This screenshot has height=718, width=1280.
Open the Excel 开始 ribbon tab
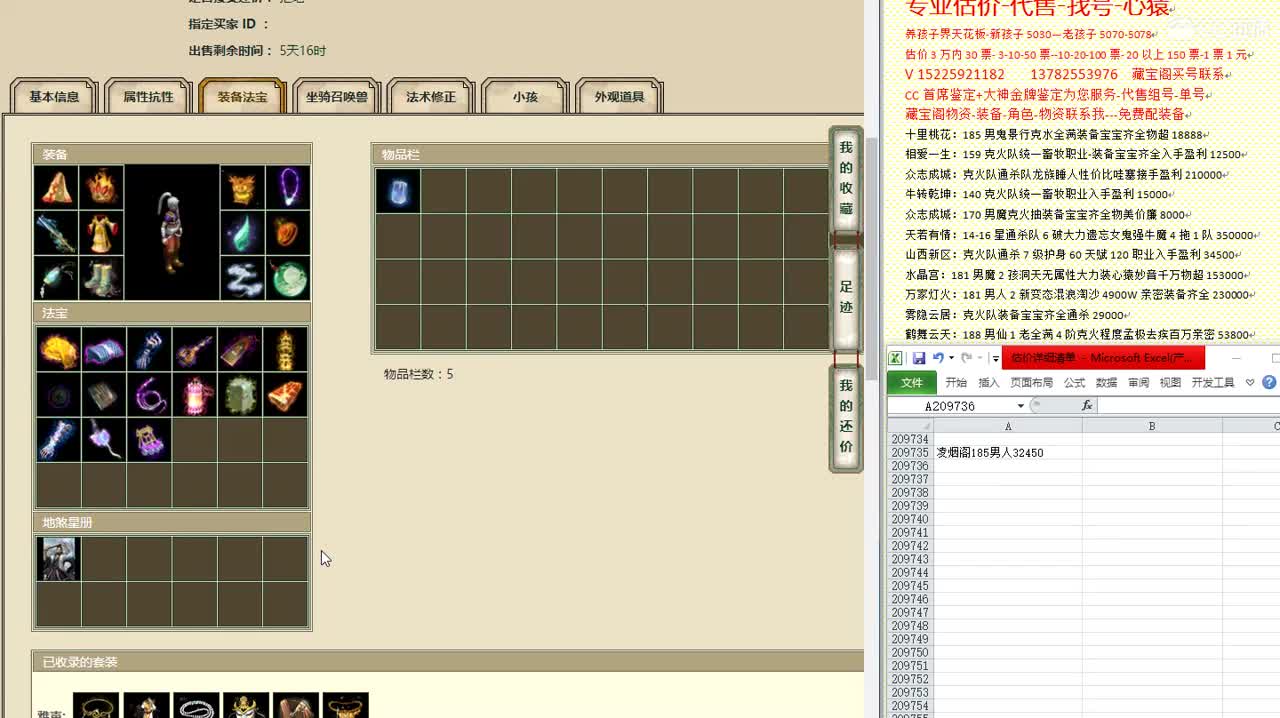coord(956,382)
